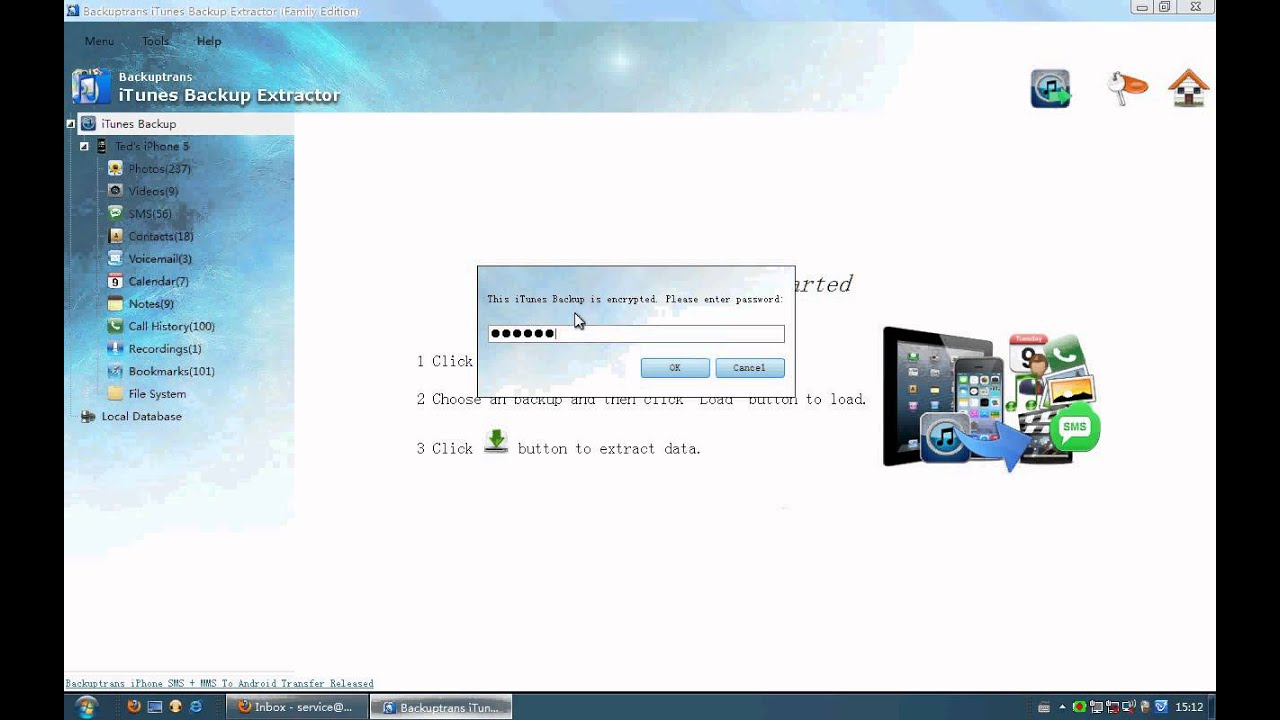The height and width of the screenshot is (720, 1280).
Task: Switch to the Inbox Firefox taskbar window
Action: (296, 707)
